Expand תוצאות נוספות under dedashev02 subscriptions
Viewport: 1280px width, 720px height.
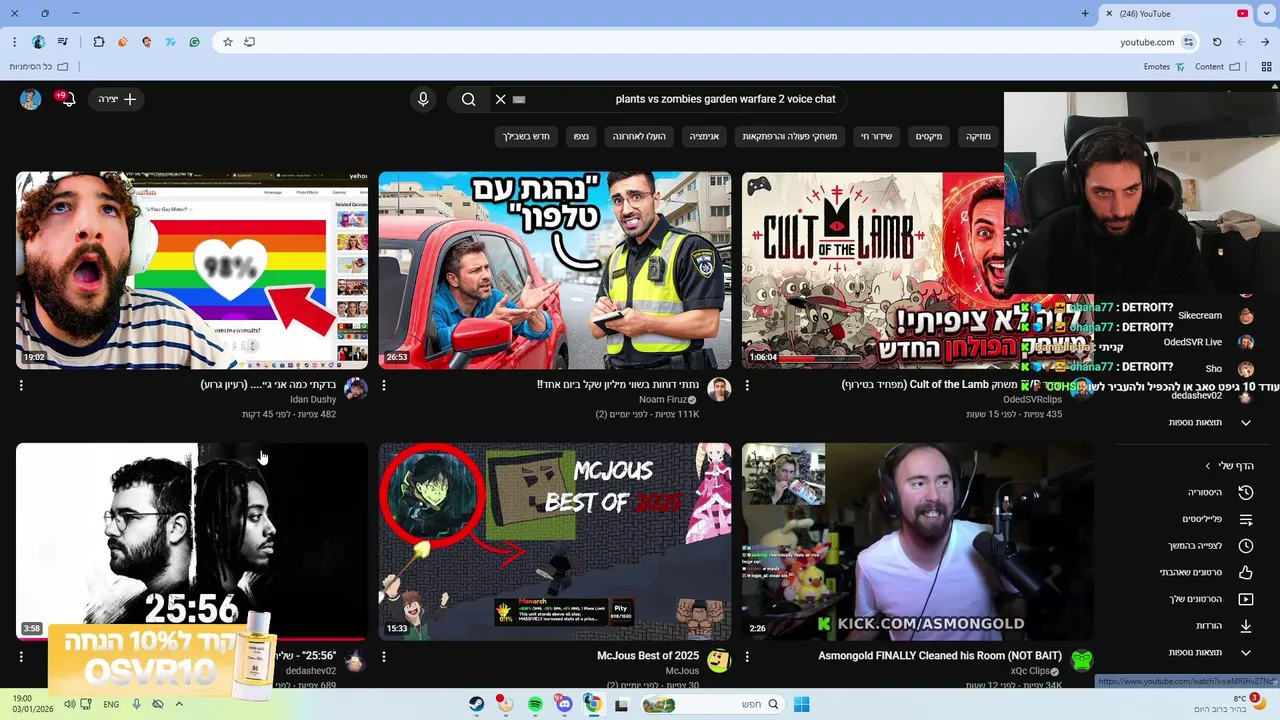click(1210, 422)
